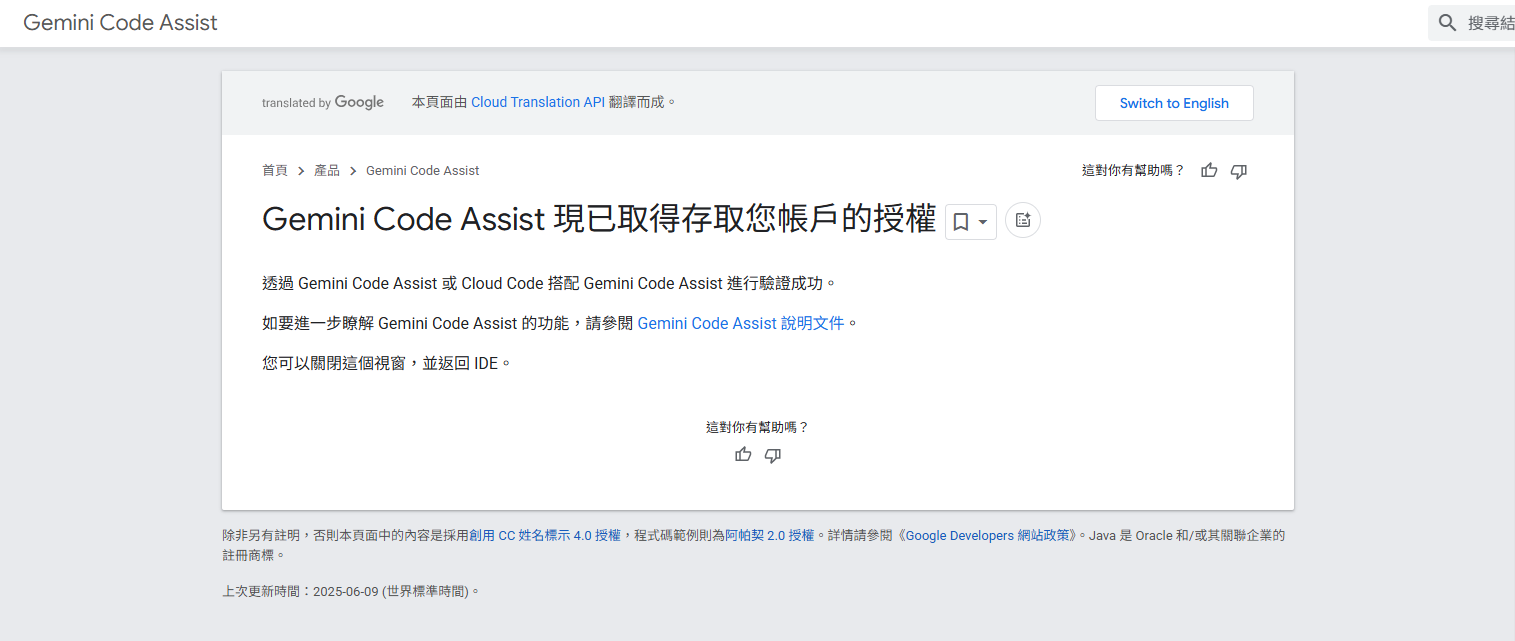This screenshot has width=1515, height=641.
Task: Click the search magnifier icon
Action: (1447, 23)
